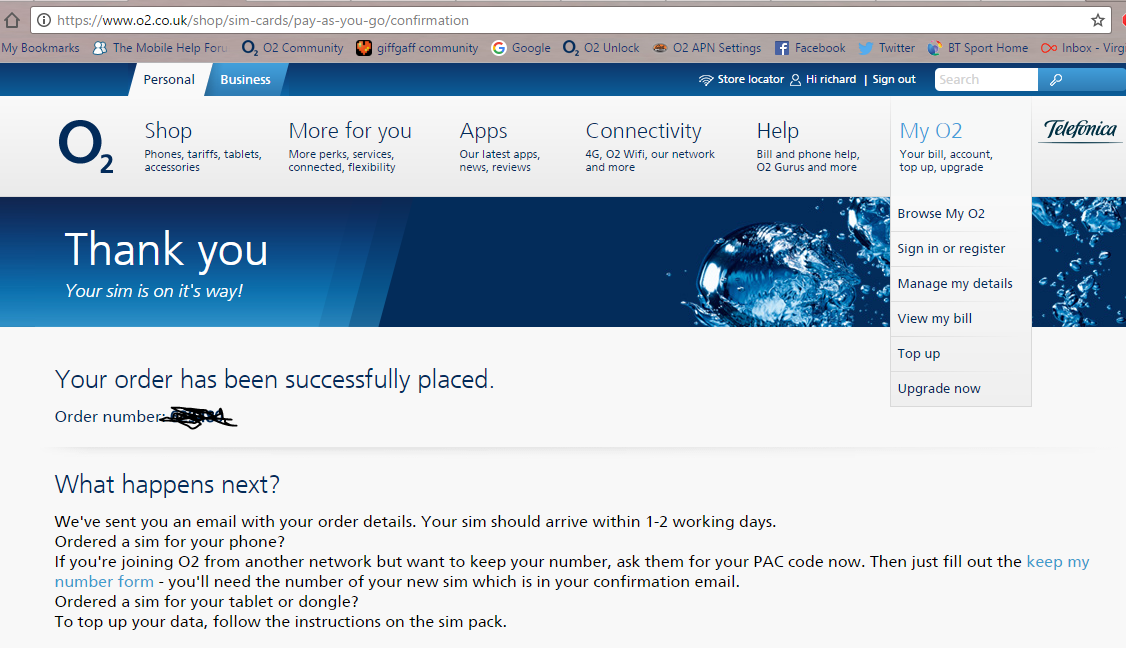
Task: Expand the Help navigation menu
Action: [x=777, y=131]
